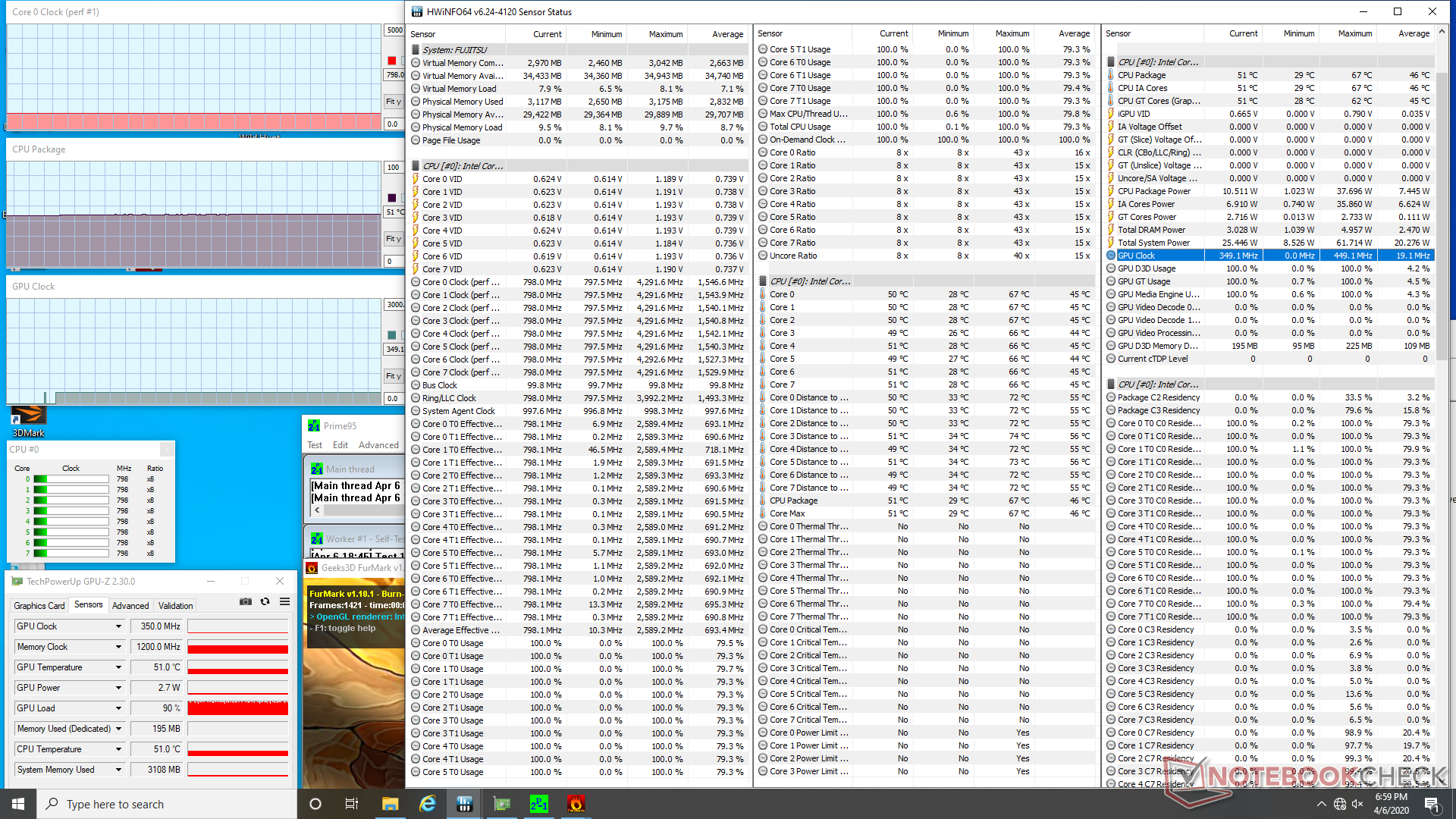Click the System: FUJITSU group icon
This screenshot has height=819, width=1456.
(416, 50)
